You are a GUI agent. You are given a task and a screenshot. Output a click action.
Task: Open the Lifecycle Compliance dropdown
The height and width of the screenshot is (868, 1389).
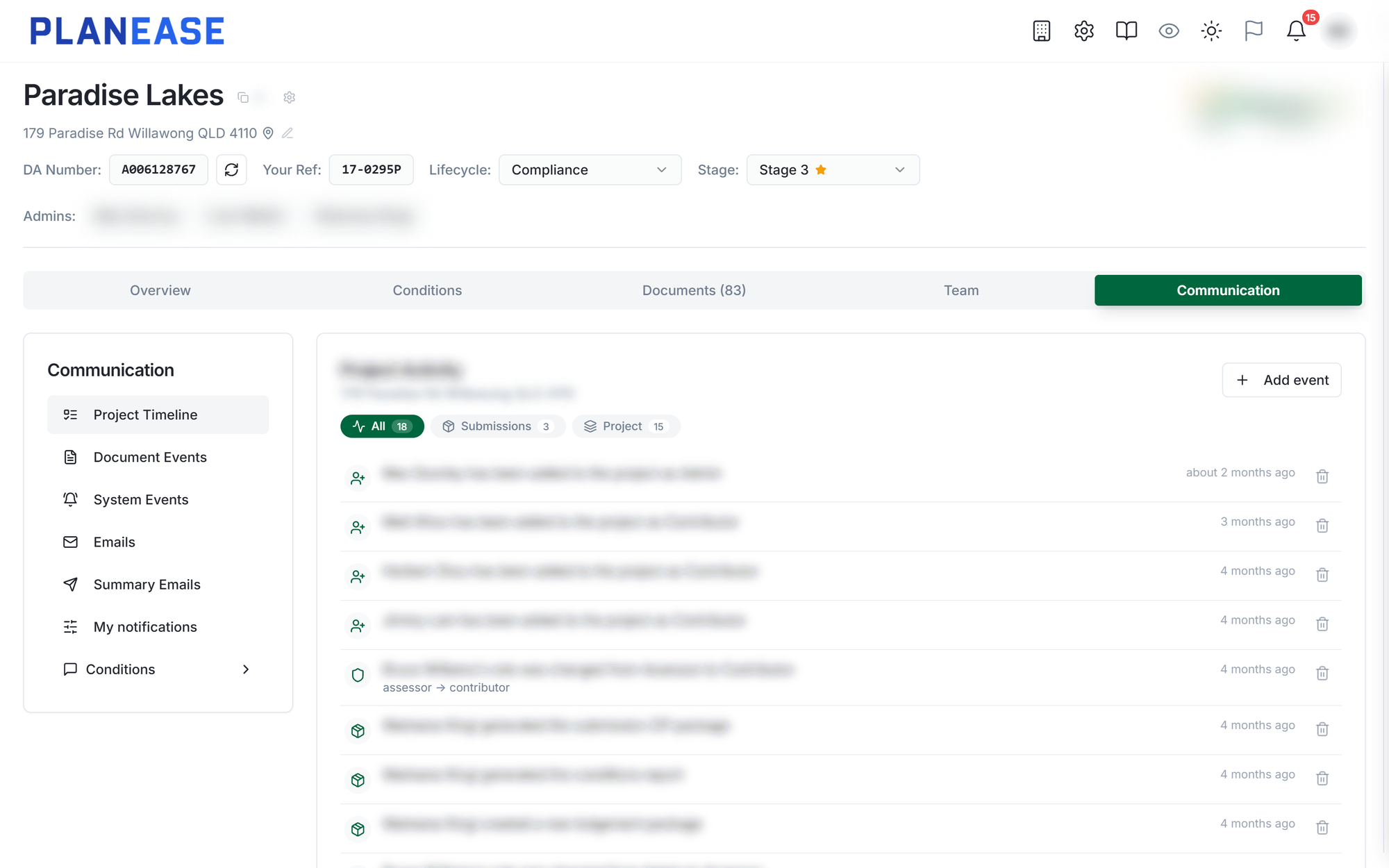[x=590, y=169]
